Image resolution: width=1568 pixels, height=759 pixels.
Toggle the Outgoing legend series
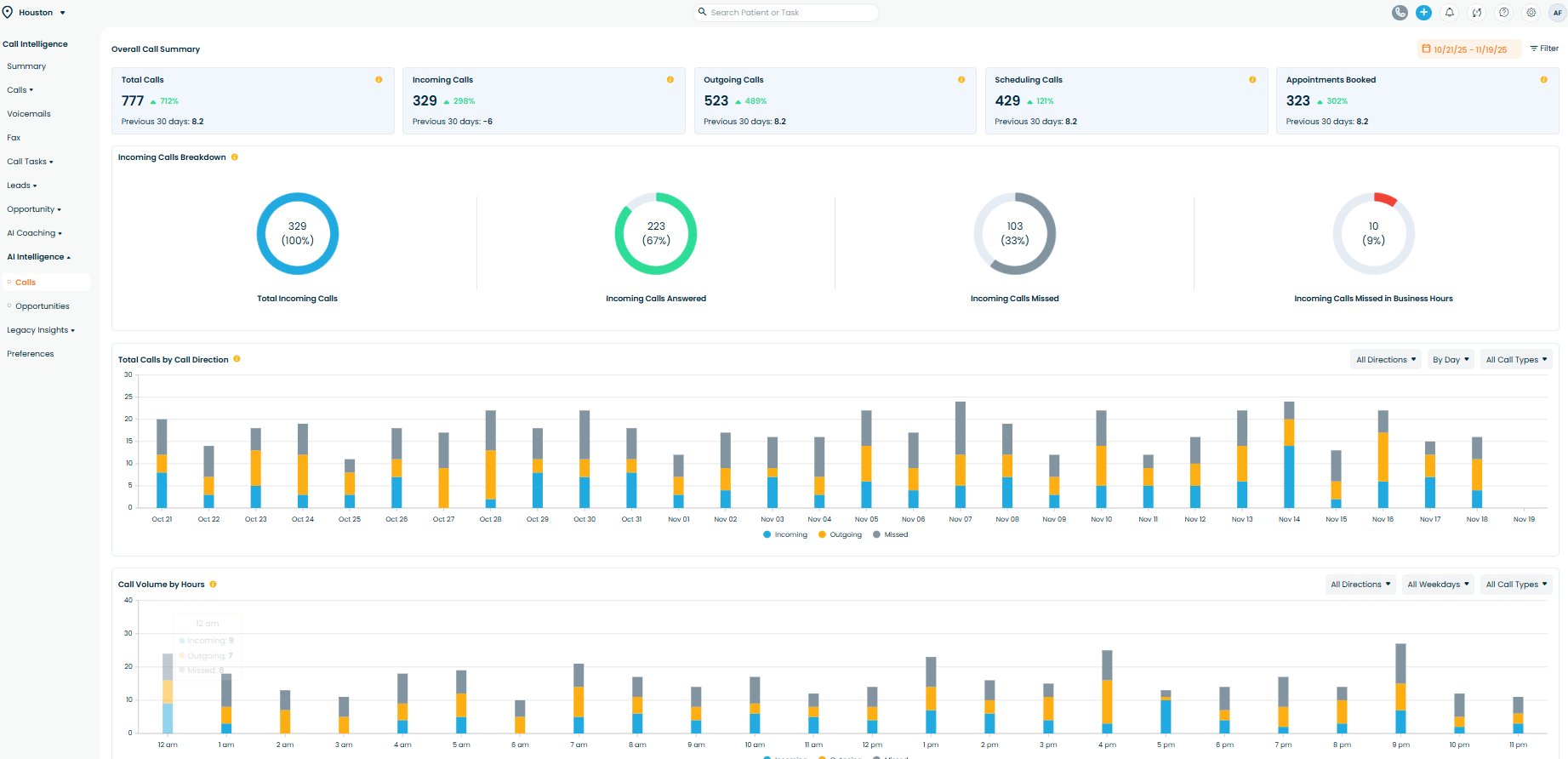[840, 535]
